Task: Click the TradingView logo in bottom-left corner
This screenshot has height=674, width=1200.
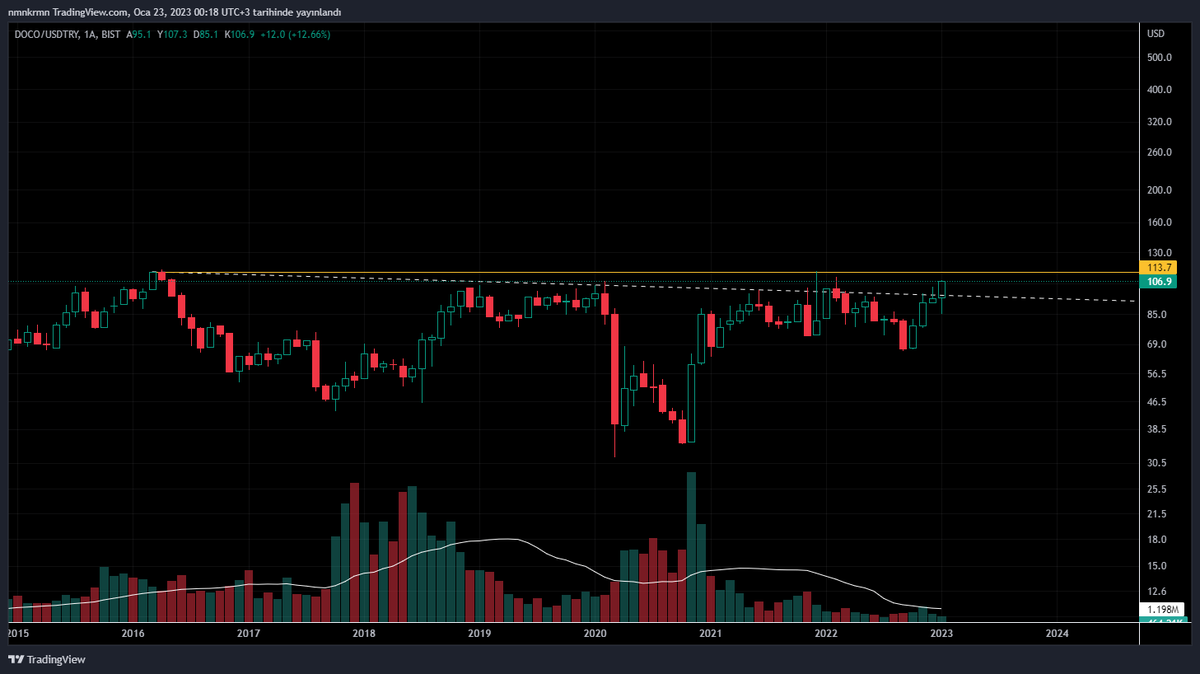Action: tap(45, 659)
